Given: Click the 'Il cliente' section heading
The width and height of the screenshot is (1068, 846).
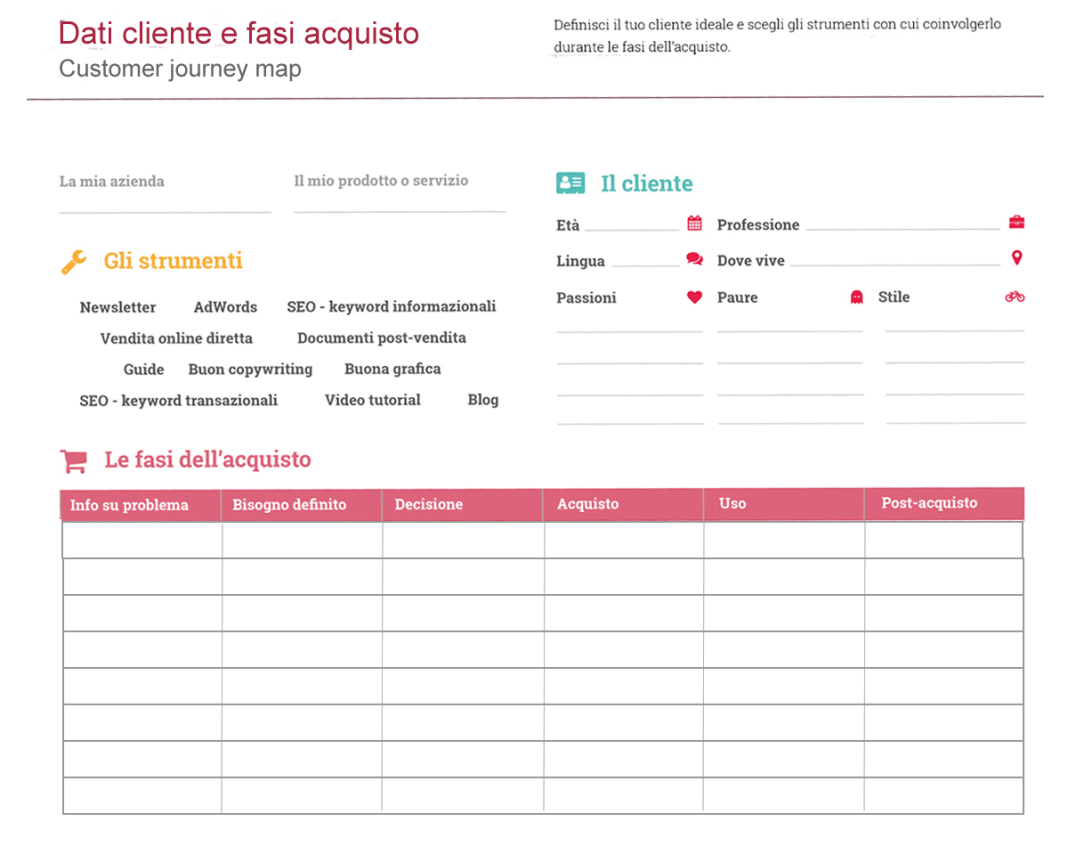Looking at the screenshot, I should coord(646,183).
